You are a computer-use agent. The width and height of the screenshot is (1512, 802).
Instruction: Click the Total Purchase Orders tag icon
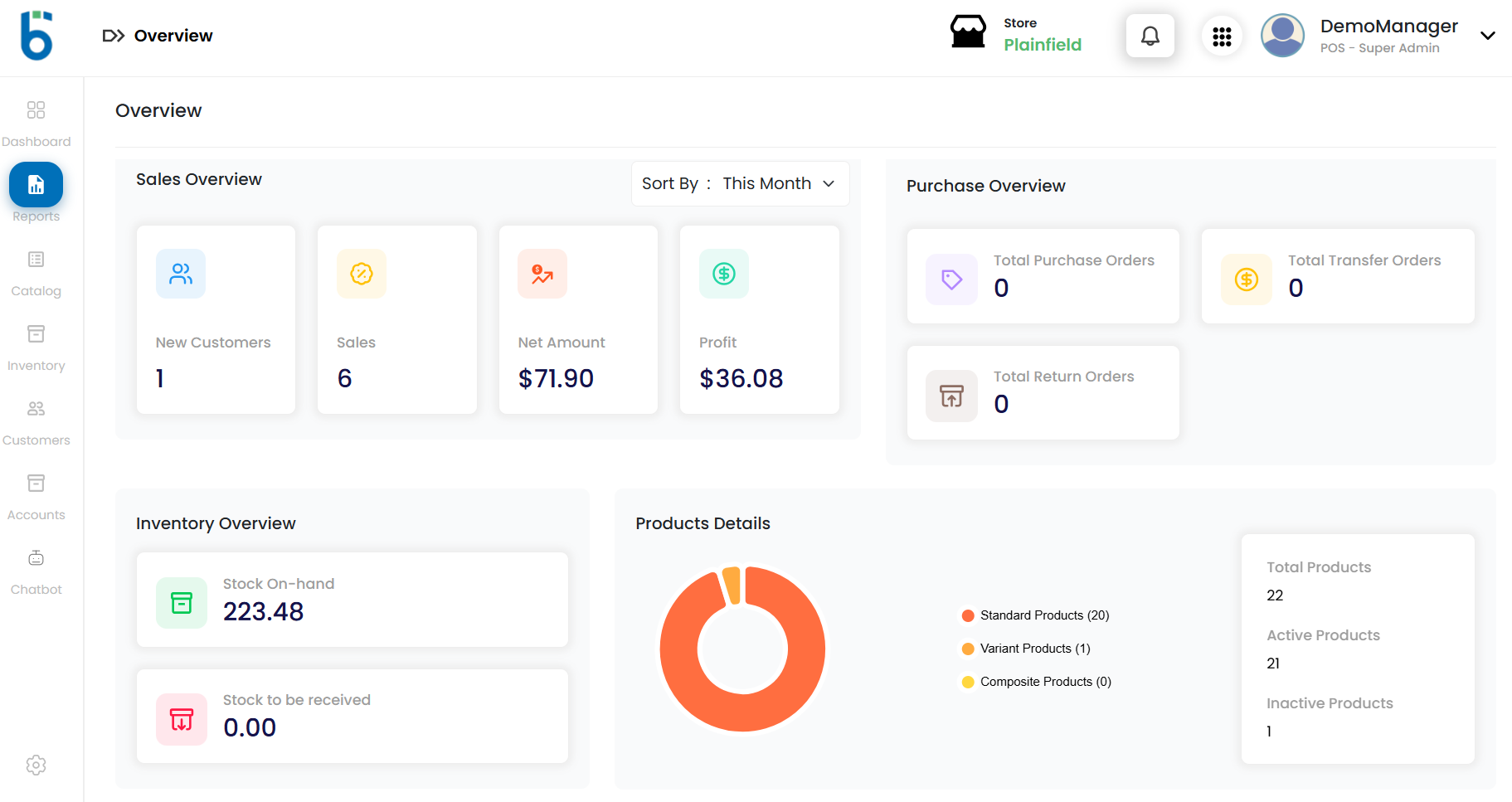click(x=952, y=279)
